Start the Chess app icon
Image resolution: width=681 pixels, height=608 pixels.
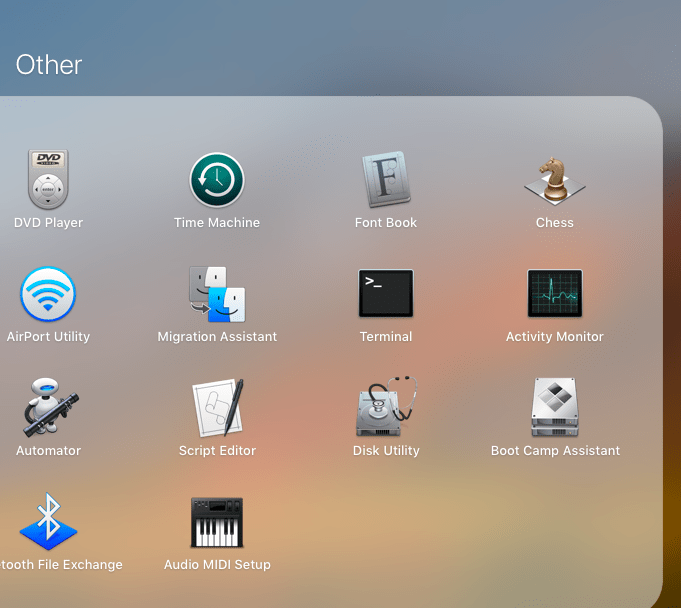(555, 181)
